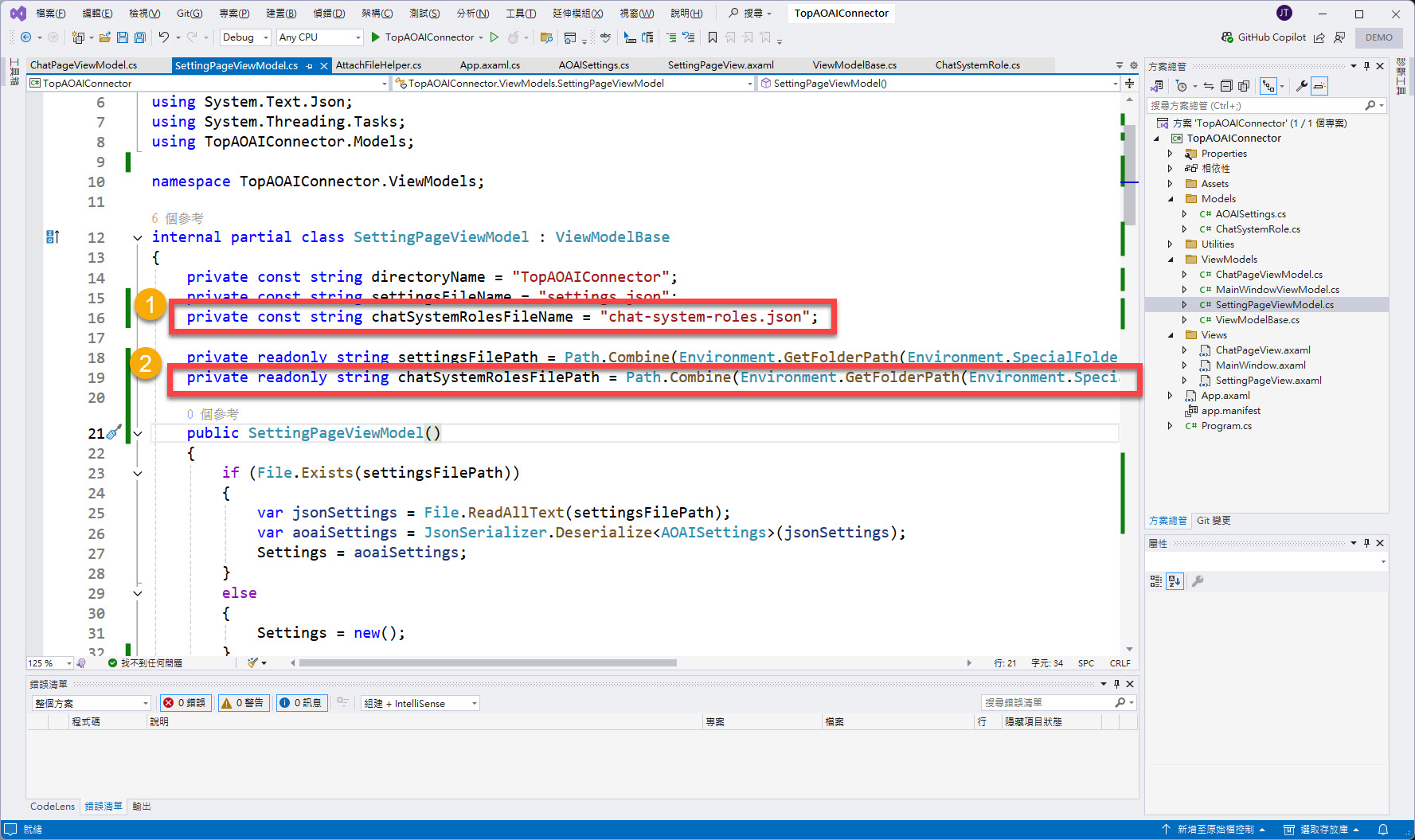Open the 125 % zoom dropdown
The image size is (1415, 840).
coord(49,662)
